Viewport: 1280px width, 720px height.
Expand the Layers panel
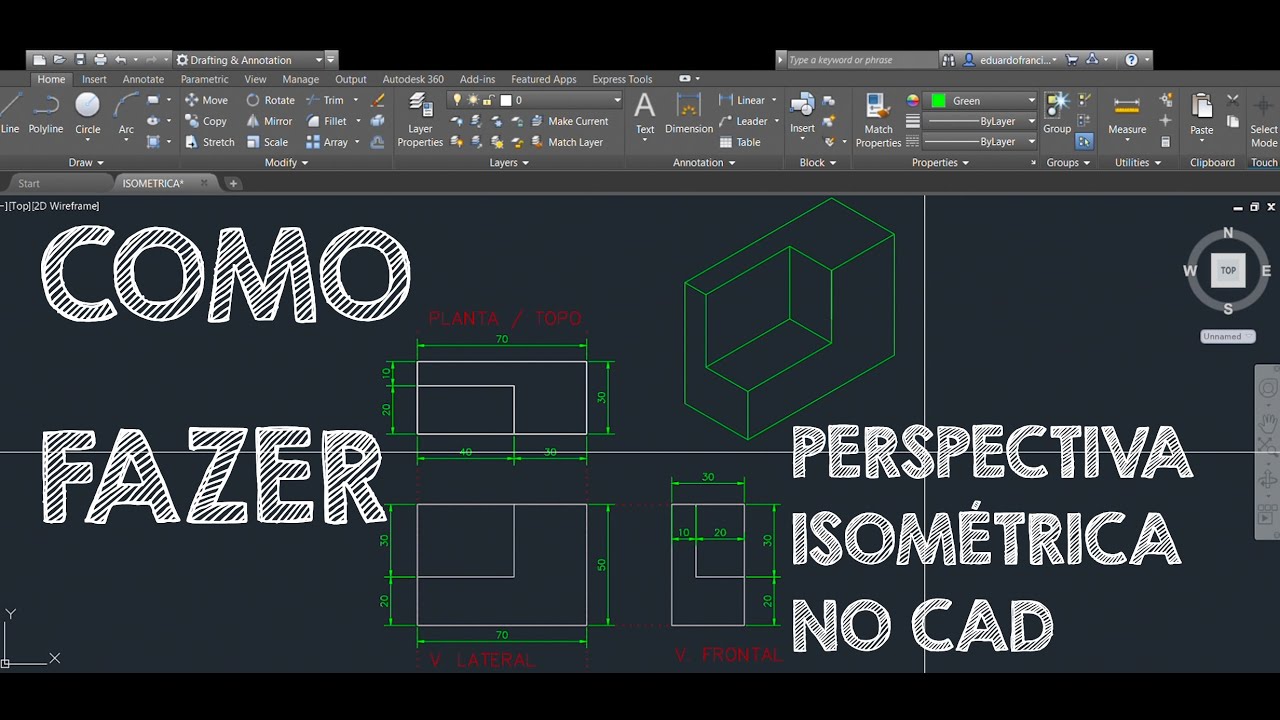click(510, 162)
